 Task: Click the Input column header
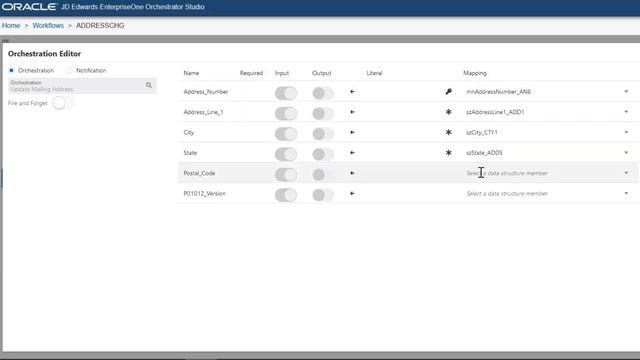[x=282, y=73]
